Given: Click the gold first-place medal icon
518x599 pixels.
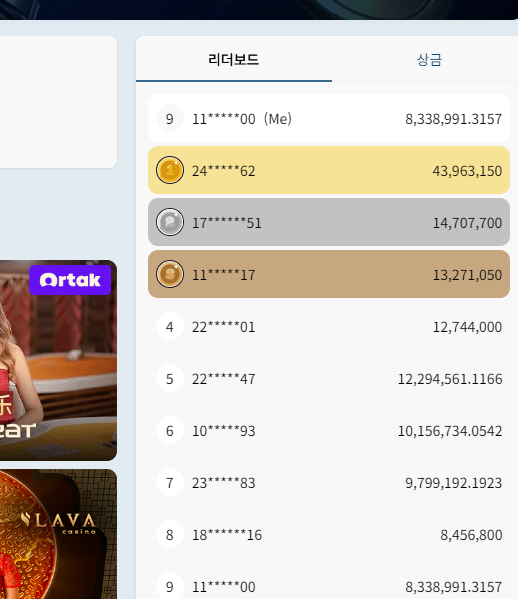Looking at the screenshot, I should click(170, 170).
